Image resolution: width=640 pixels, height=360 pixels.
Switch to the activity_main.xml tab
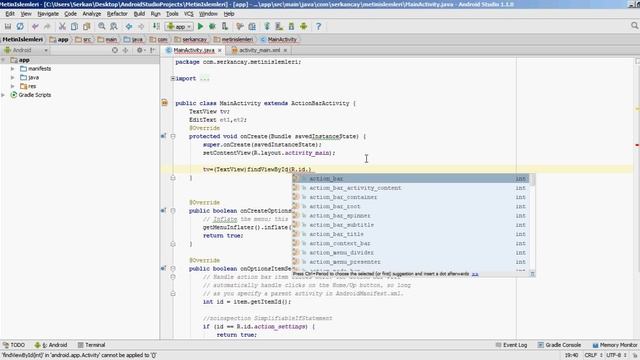(260, 50)
